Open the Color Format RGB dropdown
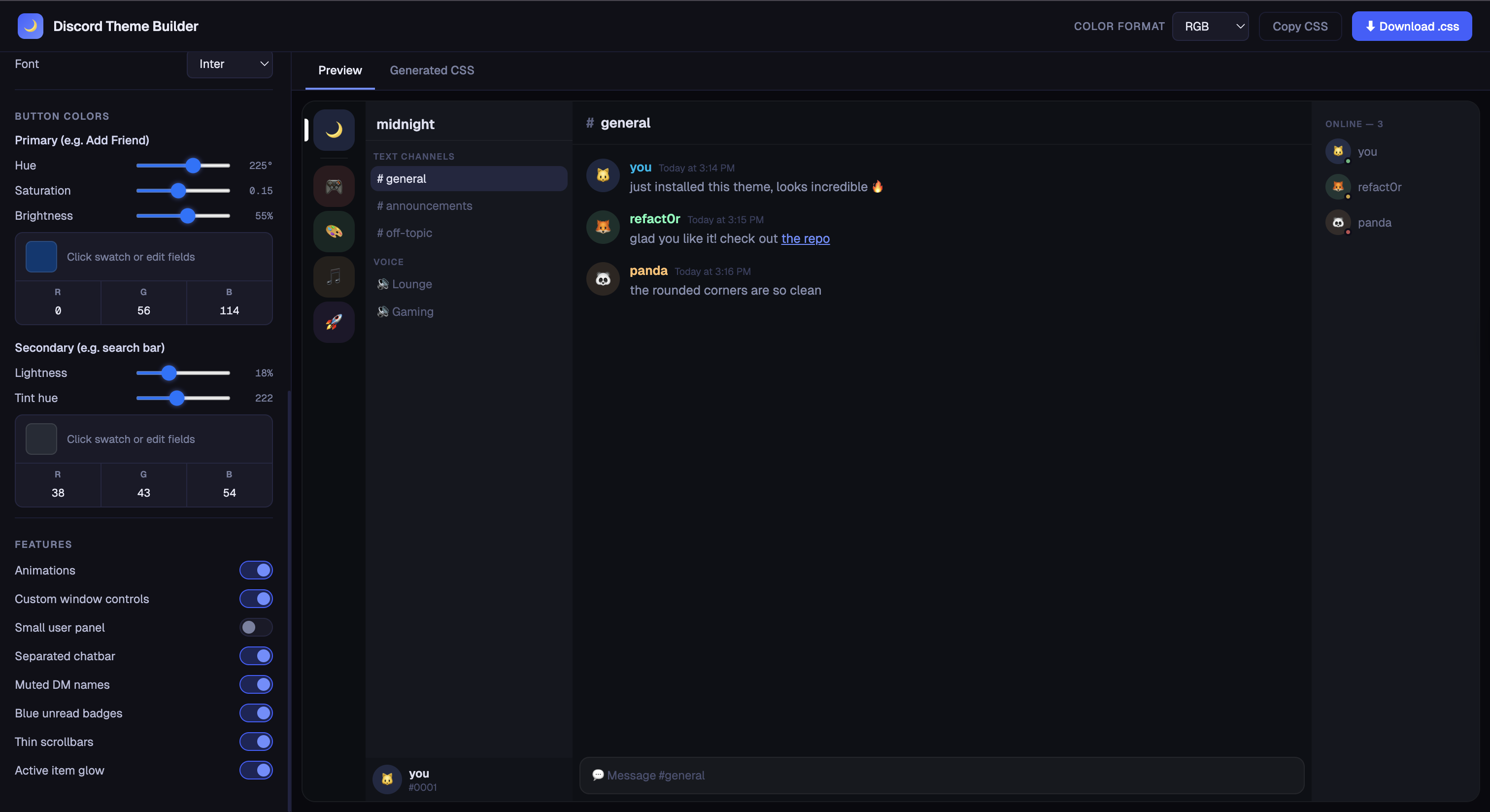This screenshot has width=1490, height=812. pos(1210,26)
